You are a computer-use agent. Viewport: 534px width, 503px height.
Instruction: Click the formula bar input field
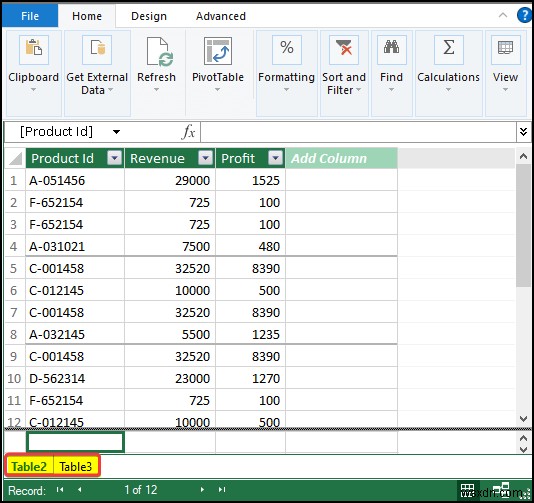tap(359, 131)
